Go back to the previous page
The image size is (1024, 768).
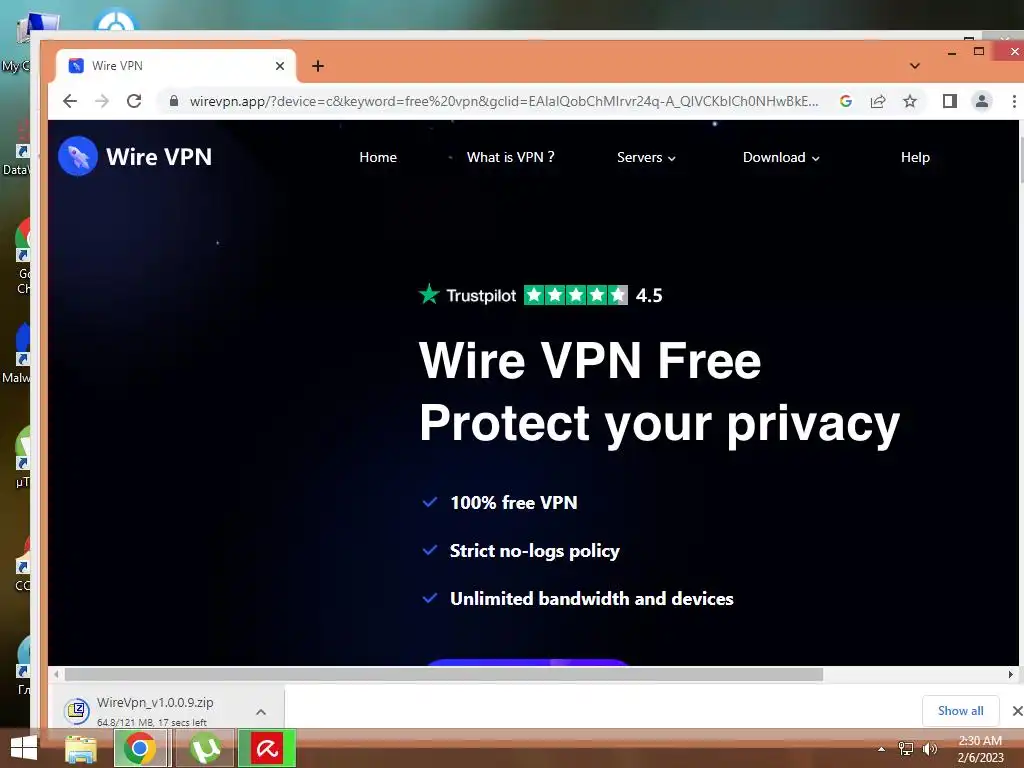coord(70,101)
